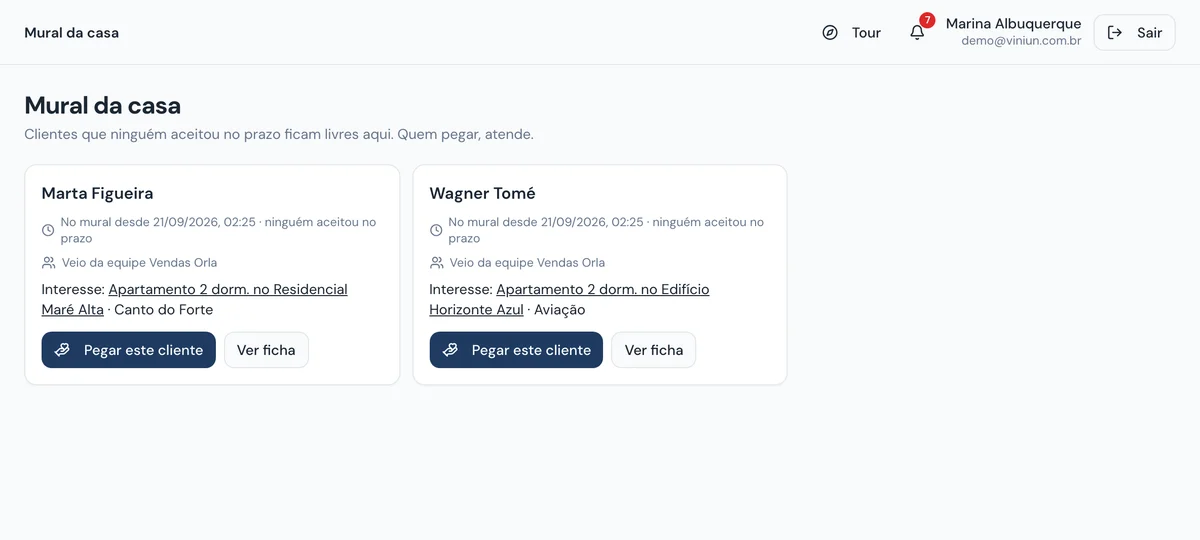Click Mural da casa in top bar
This screenshot has width=1200, height=540.
point(72,33)
